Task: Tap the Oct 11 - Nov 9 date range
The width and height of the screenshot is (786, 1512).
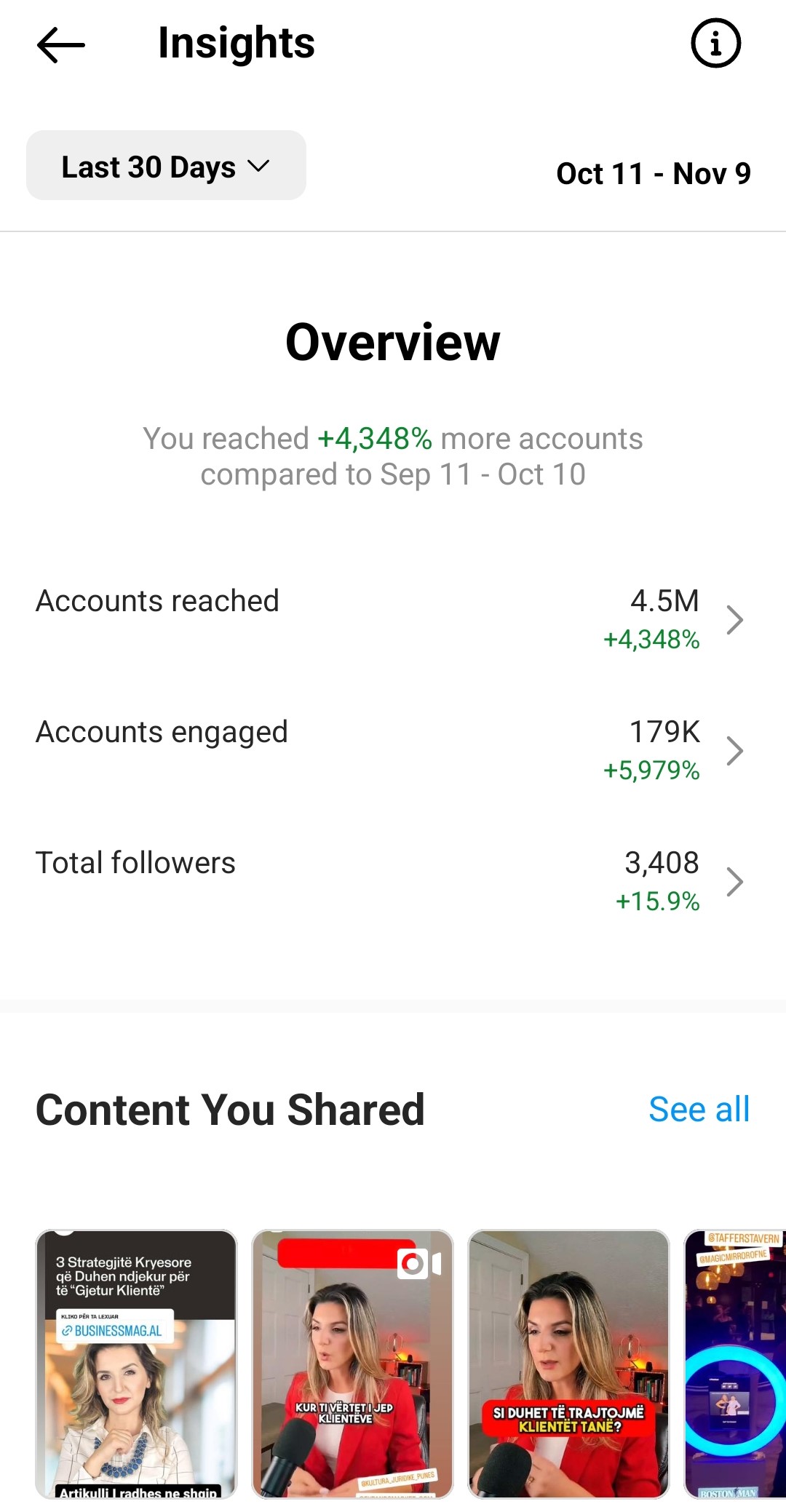Action: tap(653, 173)
